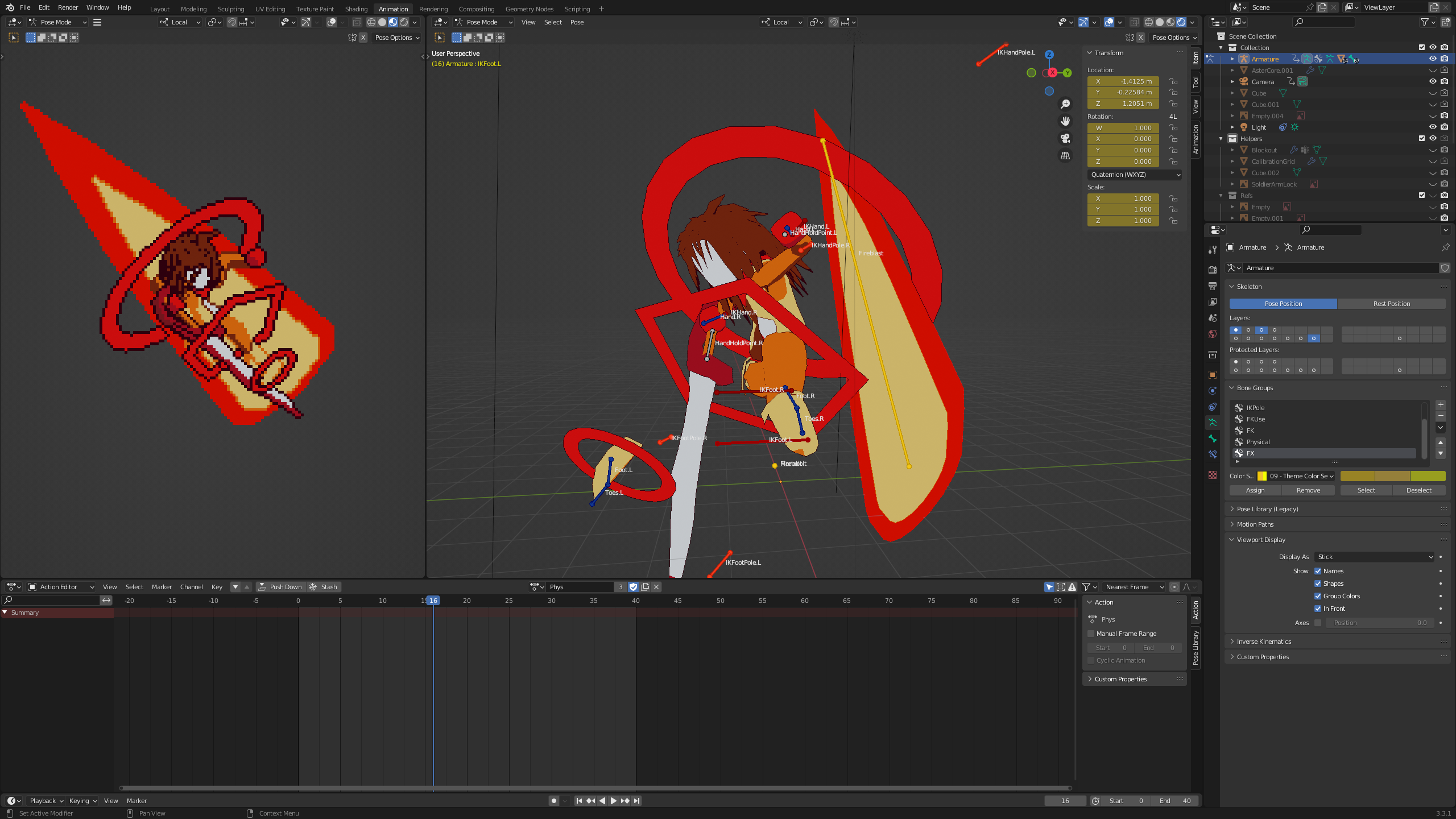The height and width of the screenshot is (819, 1456).
Task: Toggle visibility of the Armature object
Action: (1433, 59)
